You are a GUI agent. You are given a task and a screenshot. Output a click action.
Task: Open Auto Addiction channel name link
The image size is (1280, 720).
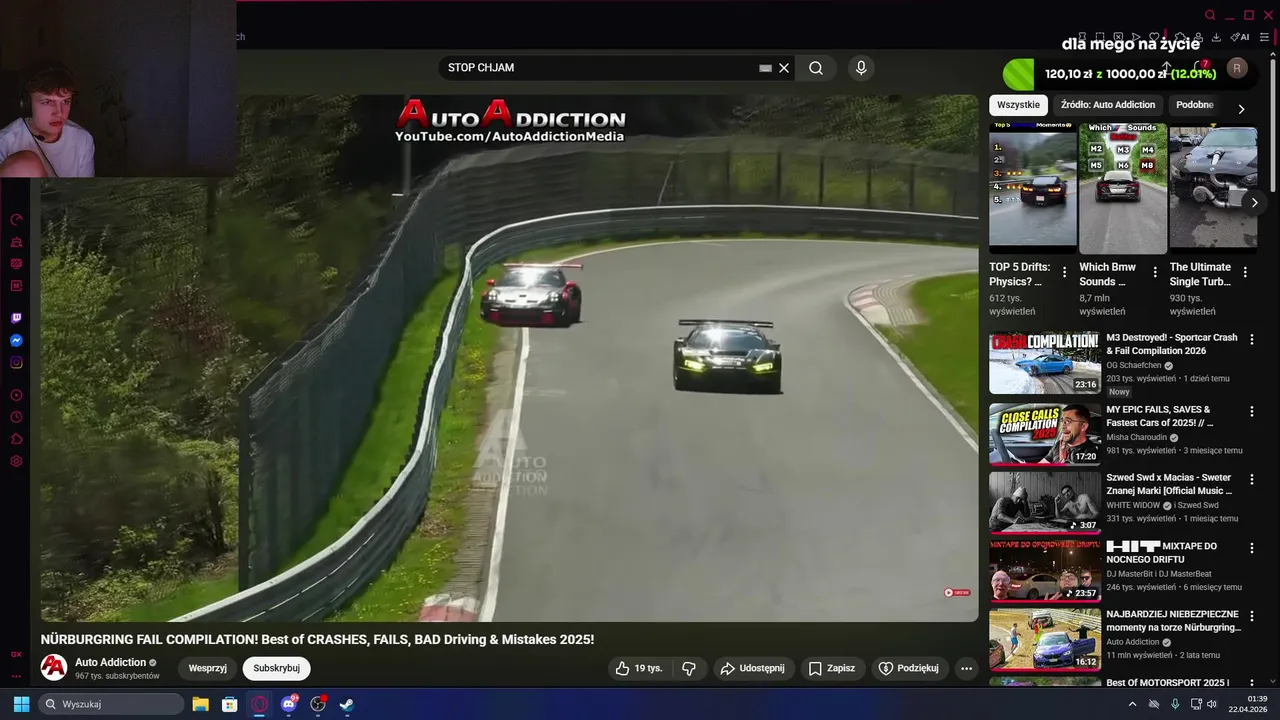pyautogui.click(x=110, y=662)
